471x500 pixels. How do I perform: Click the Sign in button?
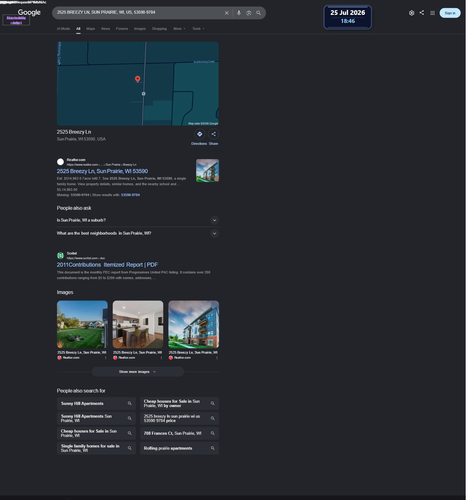[x=450, y=13]
